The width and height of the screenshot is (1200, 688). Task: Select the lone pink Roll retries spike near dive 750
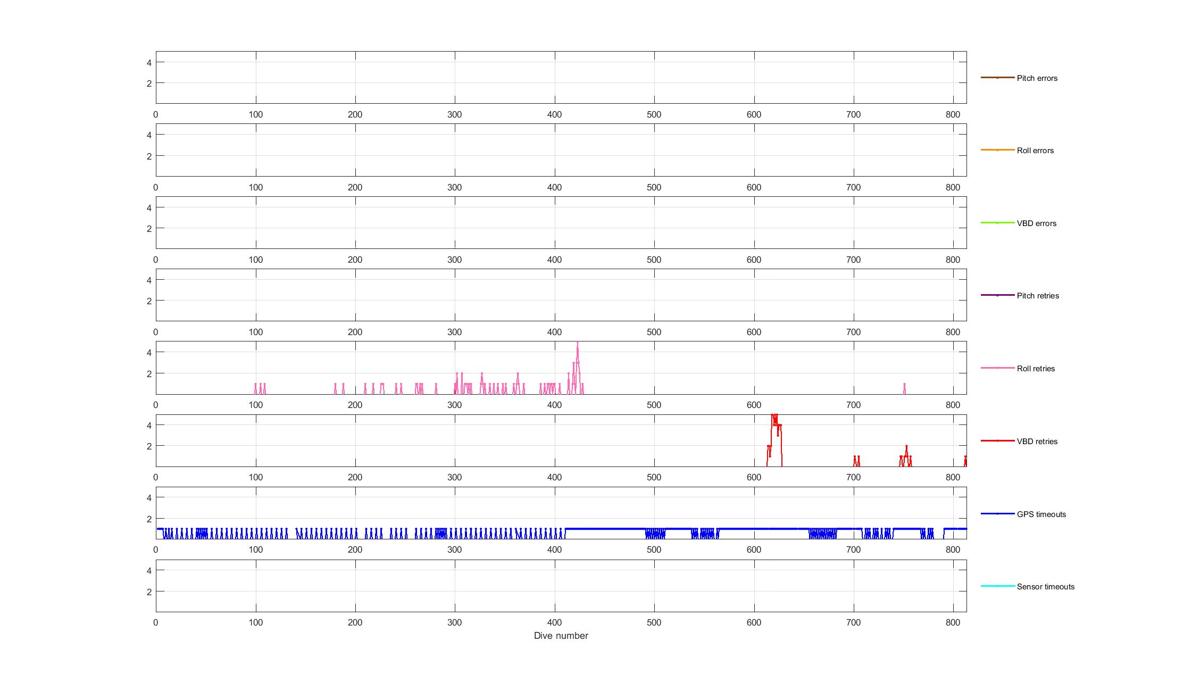[904, 388]
